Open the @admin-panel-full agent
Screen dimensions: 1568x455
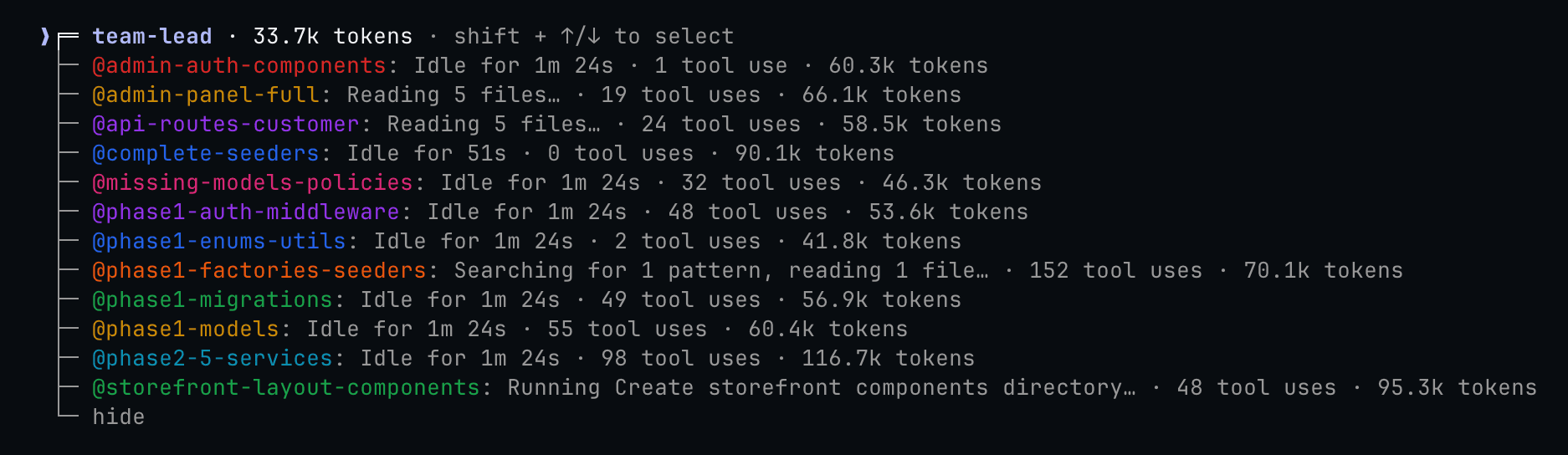[205, 95]
